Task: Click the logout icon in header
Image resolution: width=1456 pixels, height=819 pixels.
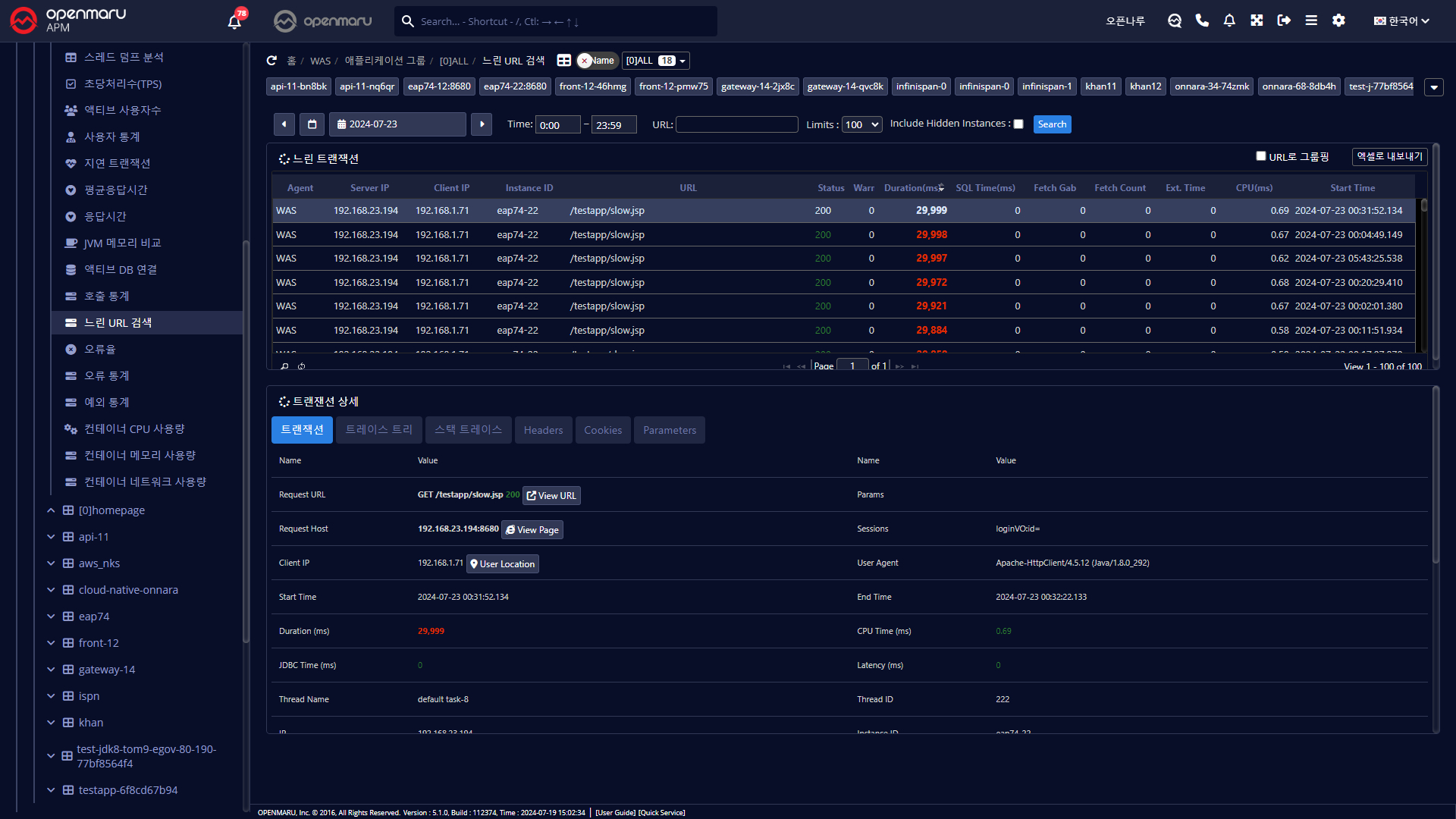Action: coord(1284,20)
